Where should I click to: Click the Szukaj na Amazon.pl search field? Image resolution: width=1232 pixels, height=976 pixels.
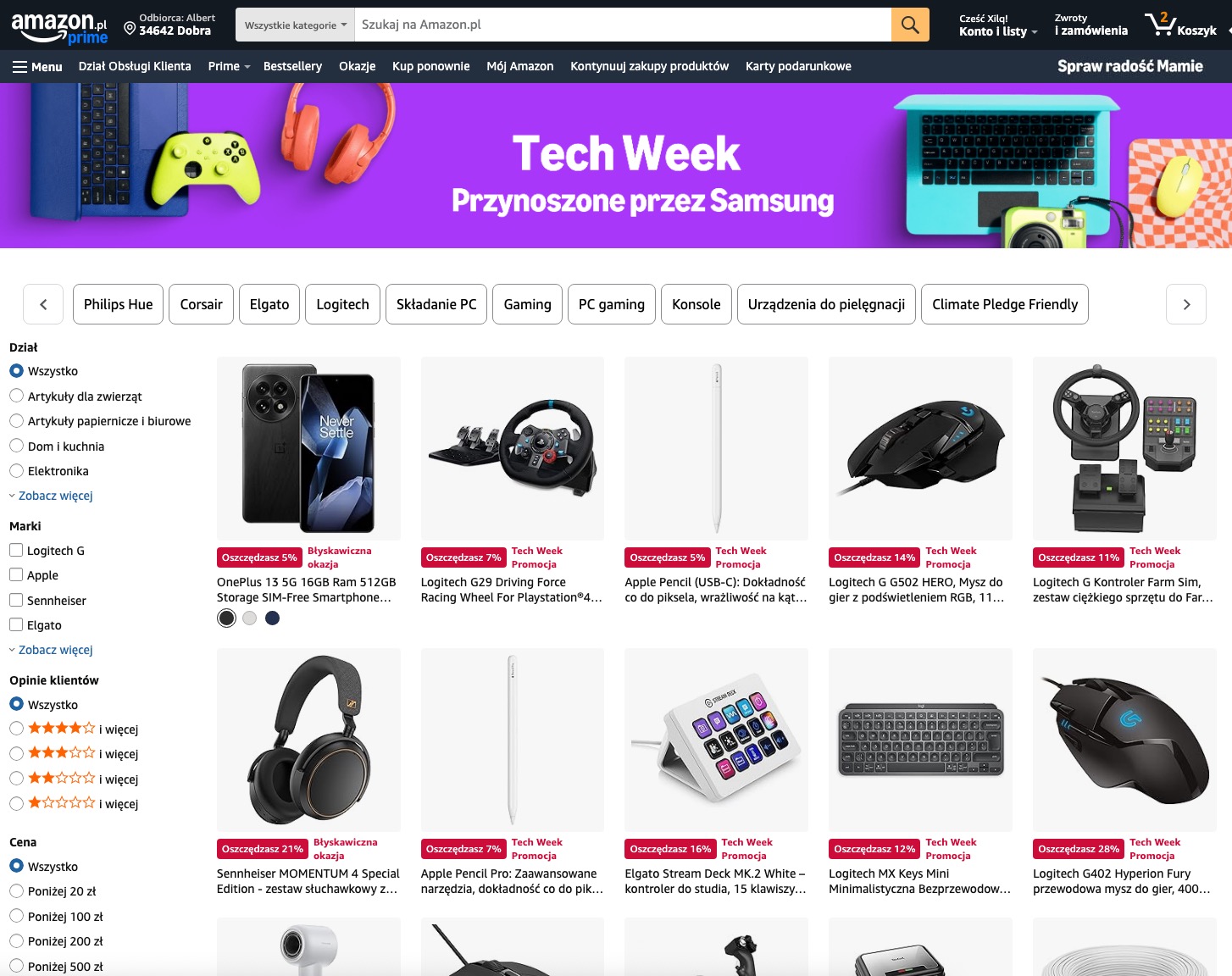pos(623,25)
